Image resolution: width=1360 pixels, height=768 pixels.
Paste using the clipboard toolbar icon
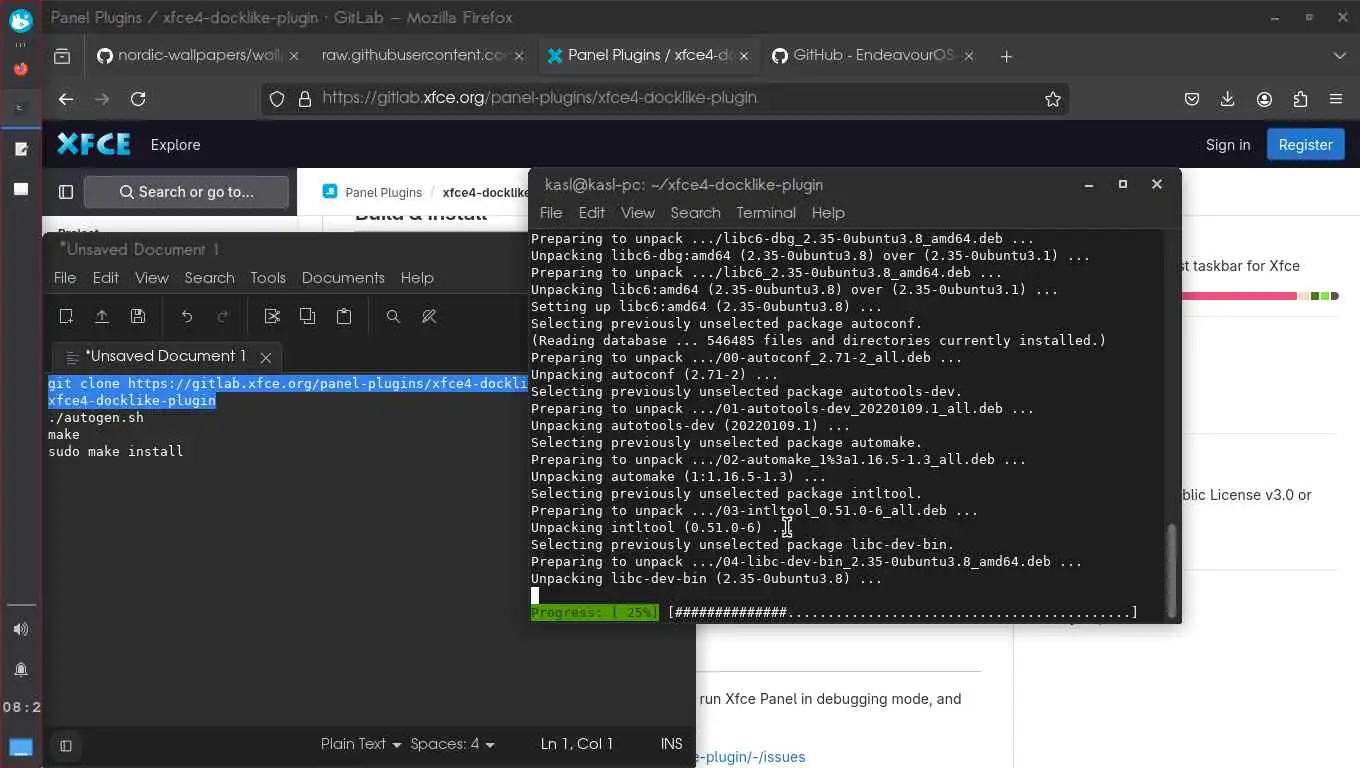(344, 316)
